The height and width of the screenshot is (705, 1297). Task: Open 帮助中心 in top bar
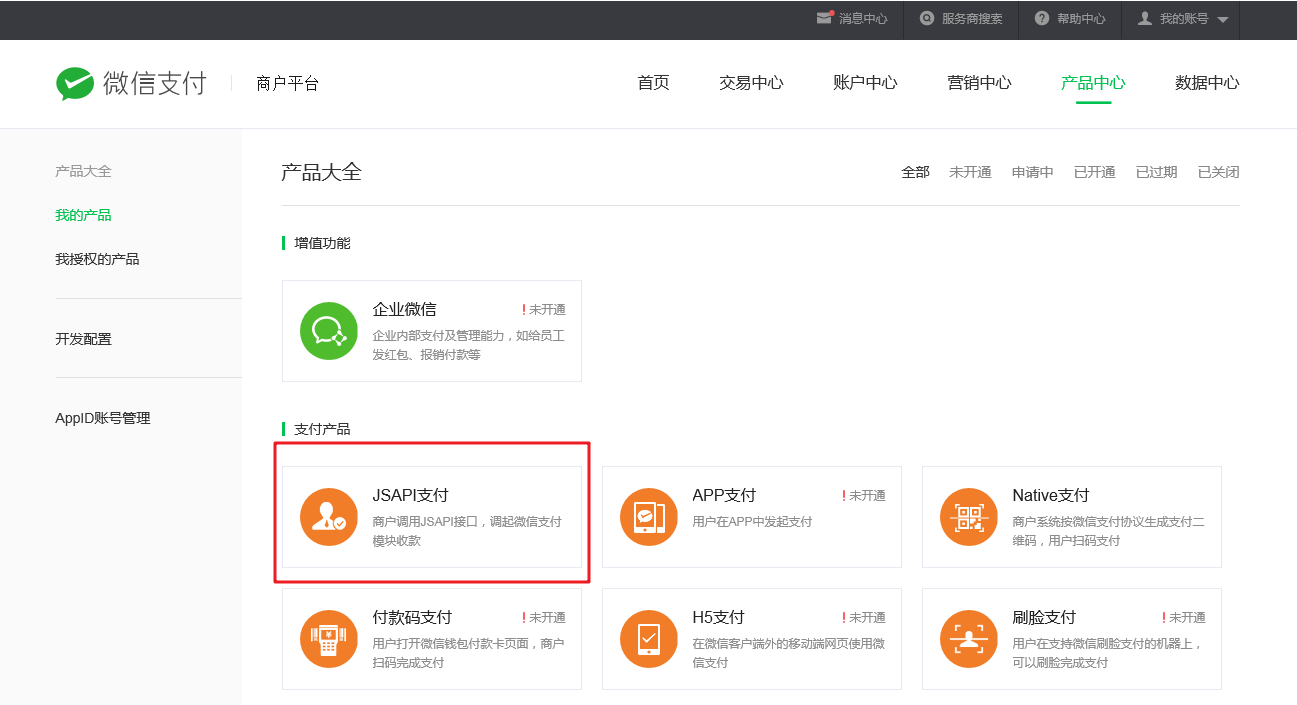1081,19
